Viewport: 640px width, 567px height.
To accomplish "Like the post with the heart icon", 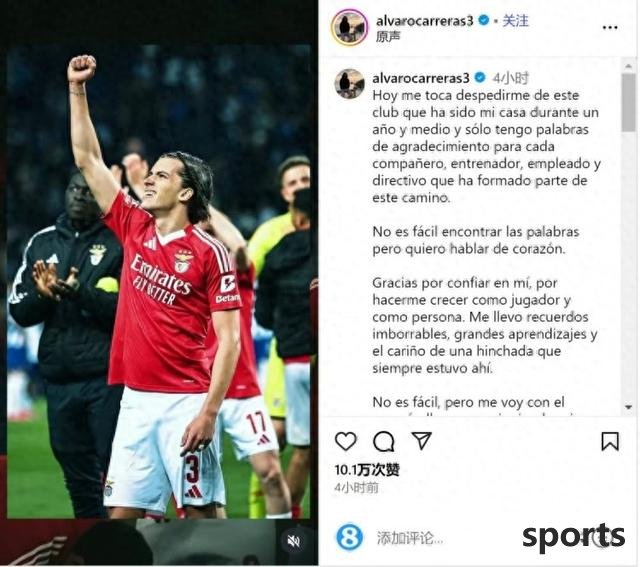I will 346,441.
